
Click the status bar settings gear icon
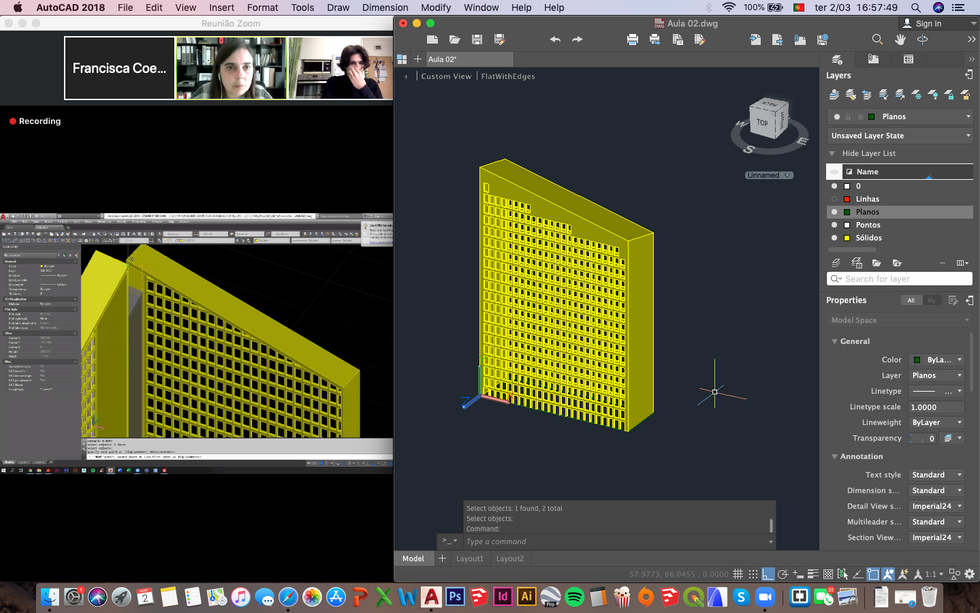(x=969, y=574)
